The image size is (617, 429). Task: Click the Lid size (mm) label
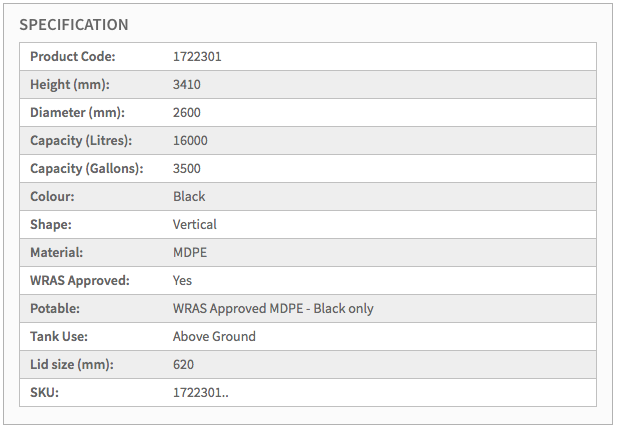tap(72, 365)
